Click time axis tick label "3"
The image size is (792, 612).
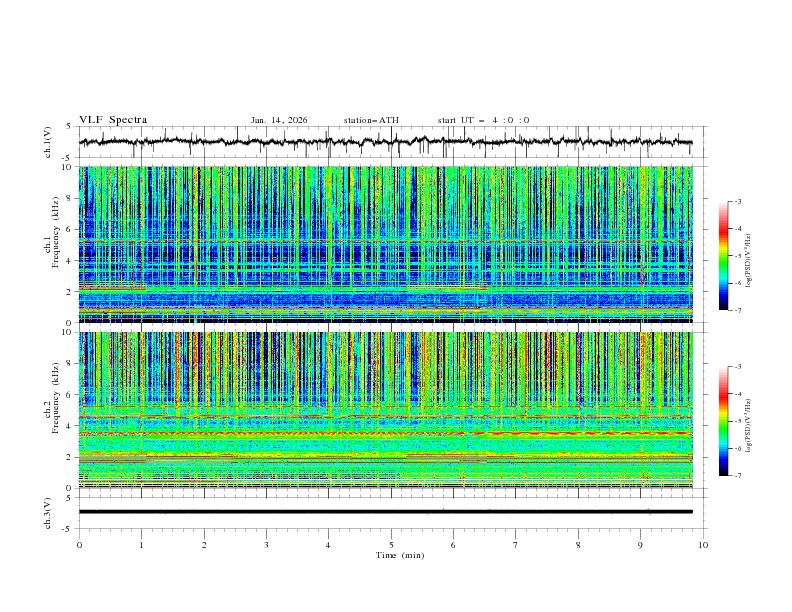266,545
